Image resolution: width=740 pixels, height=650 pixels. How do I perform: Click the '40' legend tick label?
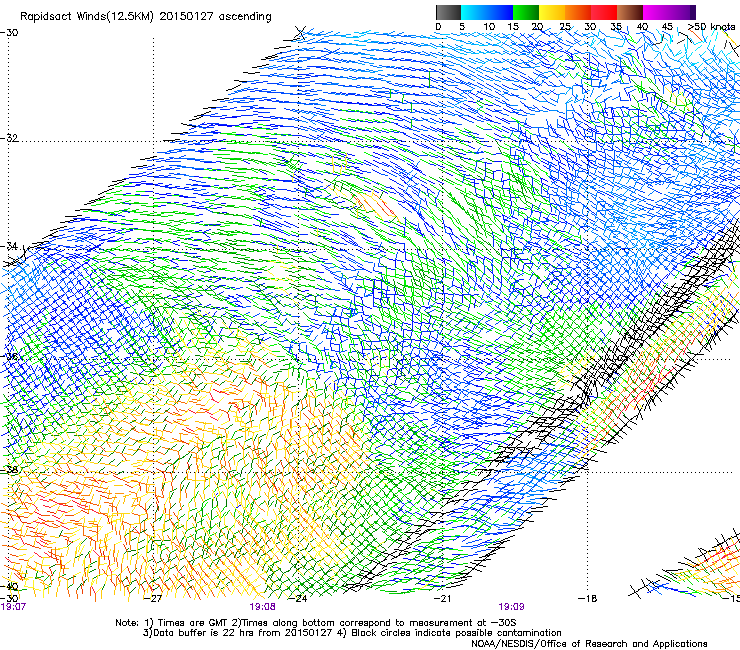click(642, 27)
